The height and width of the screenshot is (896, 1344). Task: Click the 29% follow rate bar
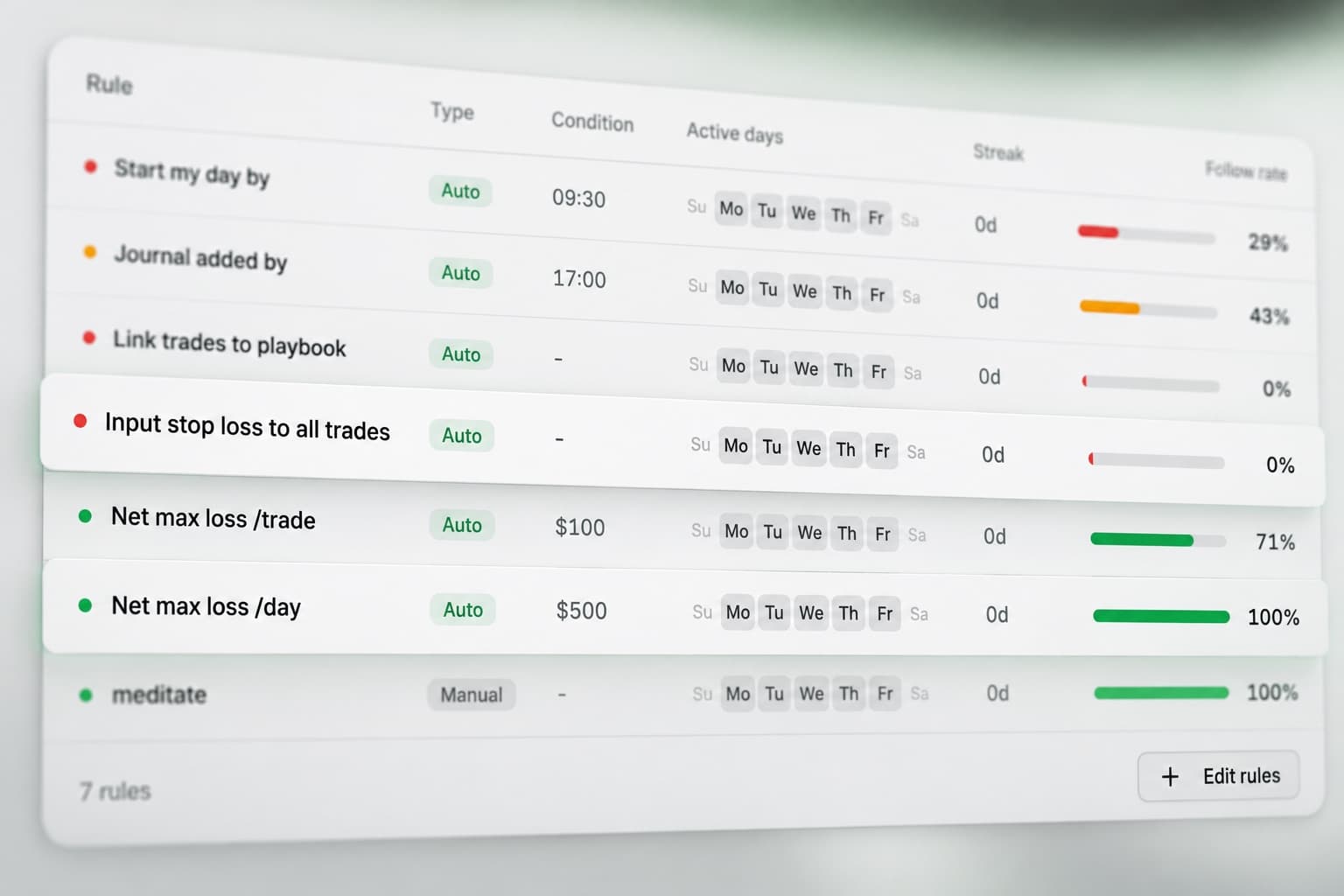click(x=1146, y=234)
